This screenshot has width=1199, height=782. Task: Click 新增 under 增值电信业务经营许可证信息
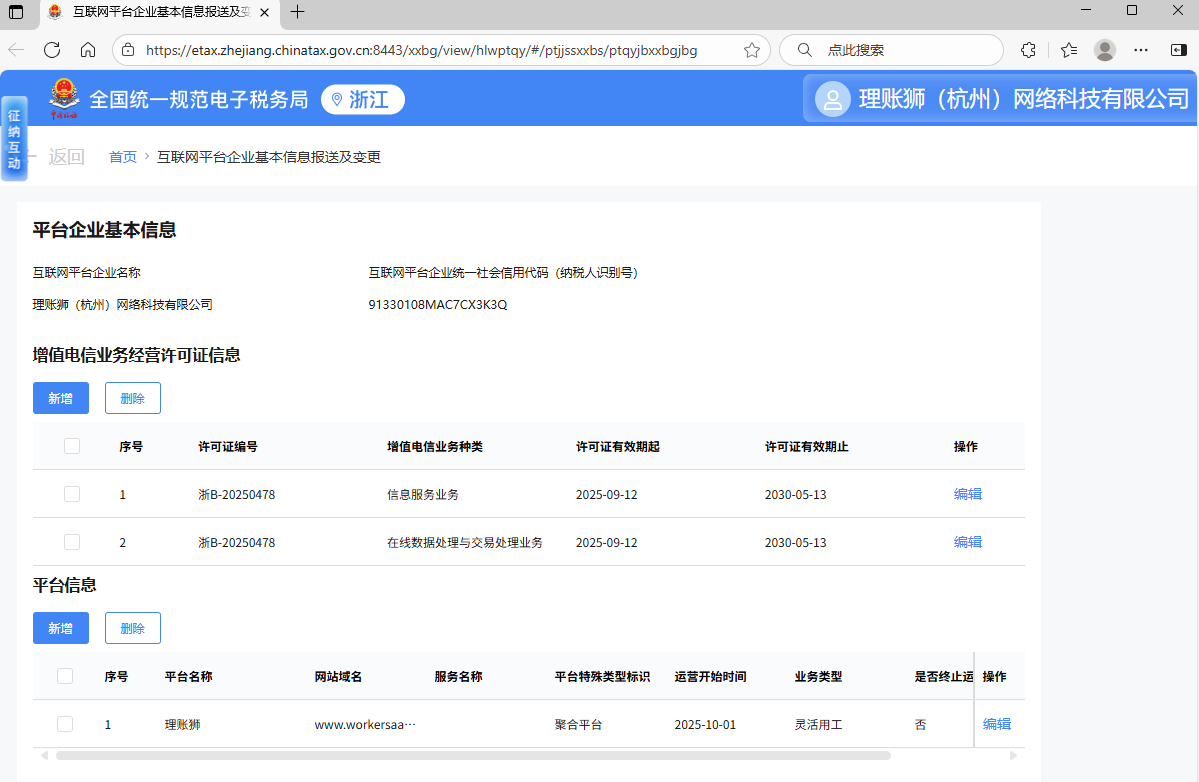pos(61,398)
